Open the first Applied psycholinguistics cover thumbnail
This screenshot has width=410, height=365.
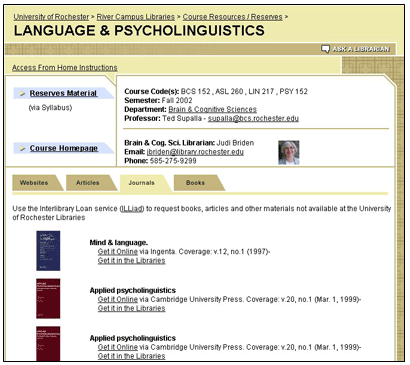(48, 299)
